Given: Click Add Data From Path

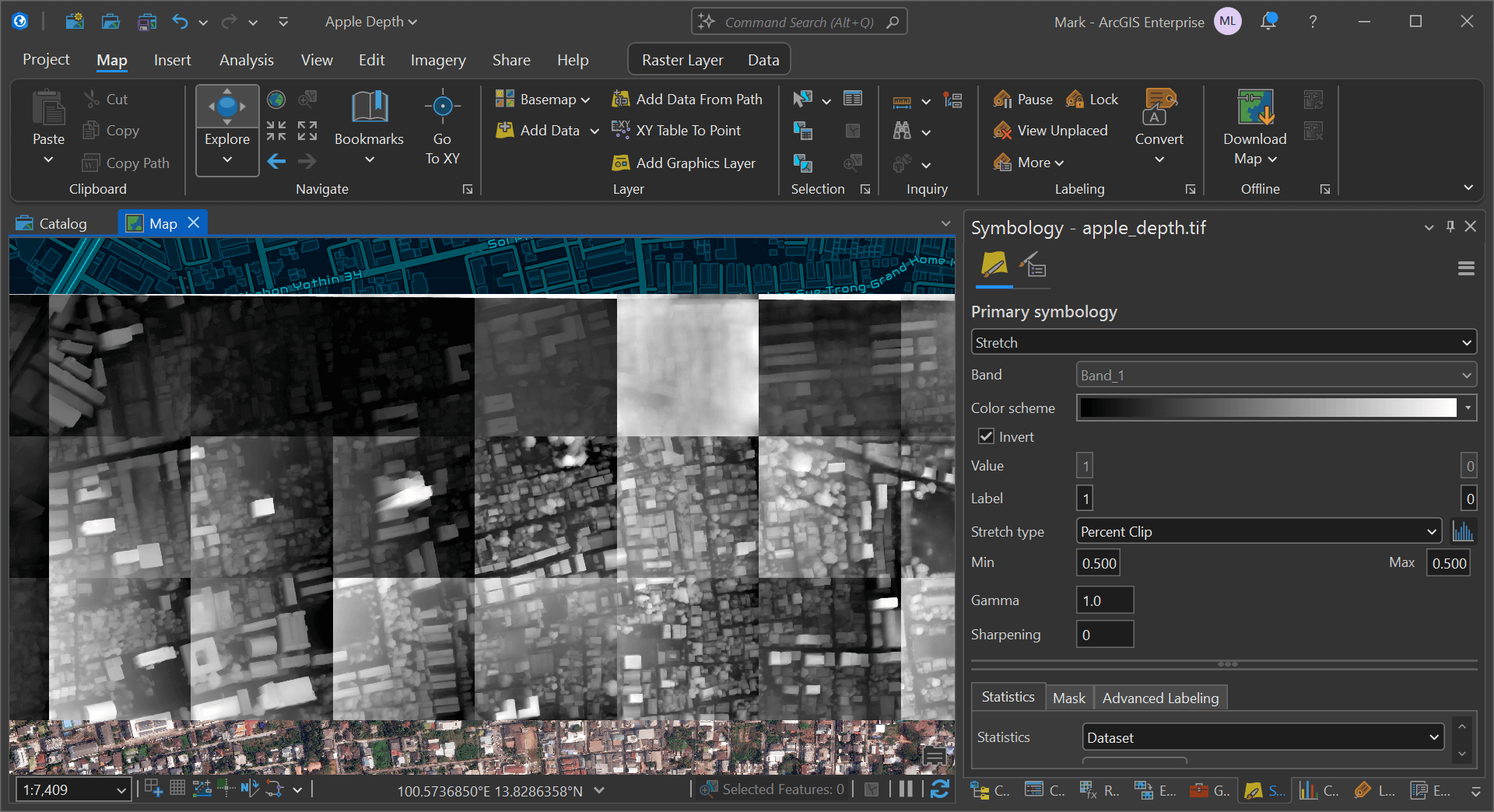Looking at the screenshot, I should tap(687, 100).
